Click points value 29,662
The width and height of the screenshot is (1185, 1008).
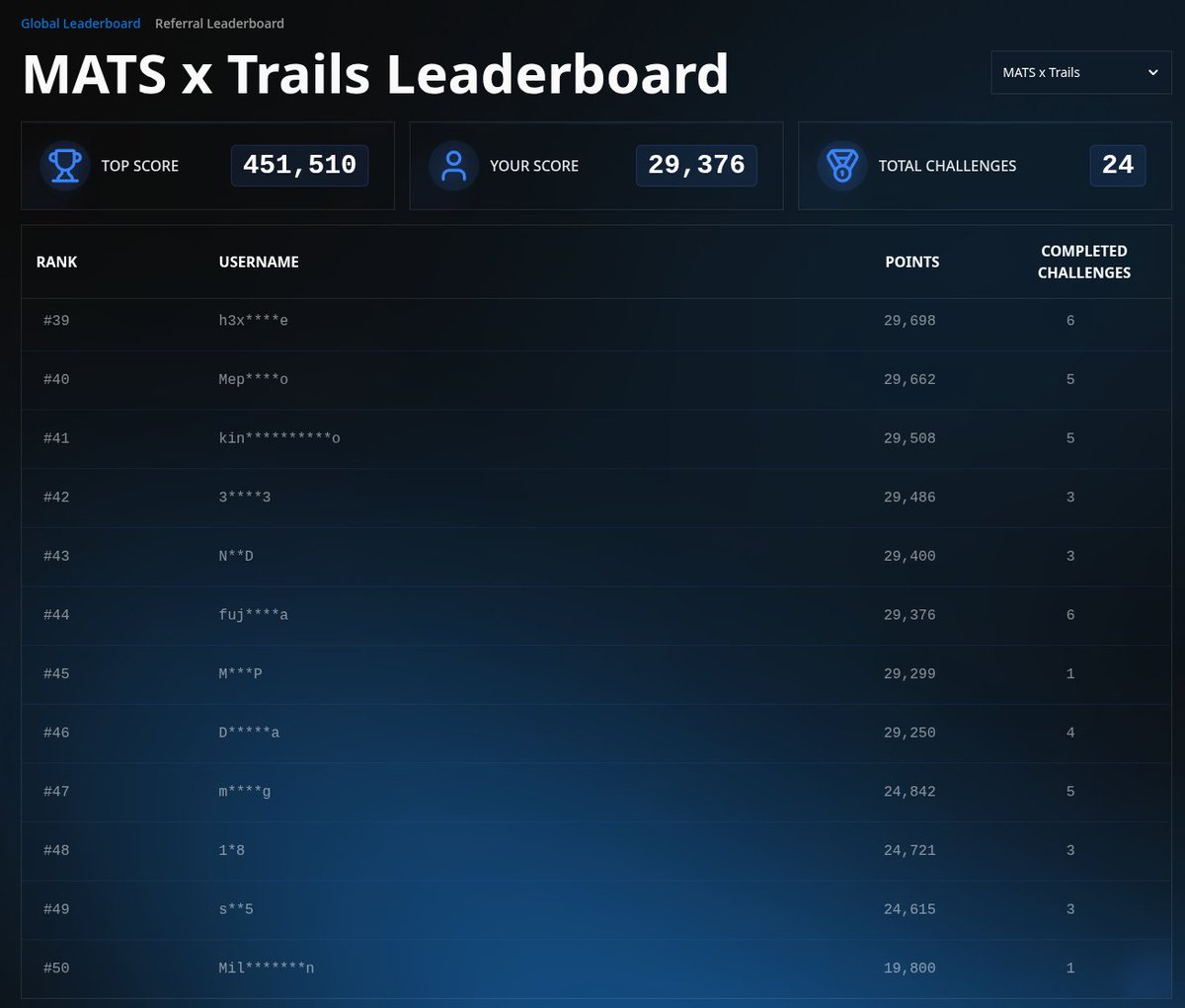[909, 379]
